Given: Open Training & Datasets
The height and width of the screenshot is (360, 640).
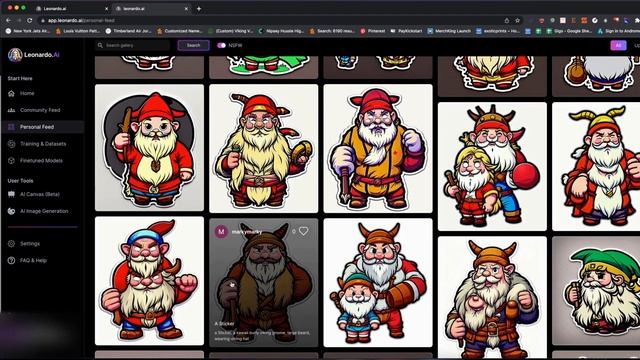Looking at the screenshot, I should [x=43, y=144].
